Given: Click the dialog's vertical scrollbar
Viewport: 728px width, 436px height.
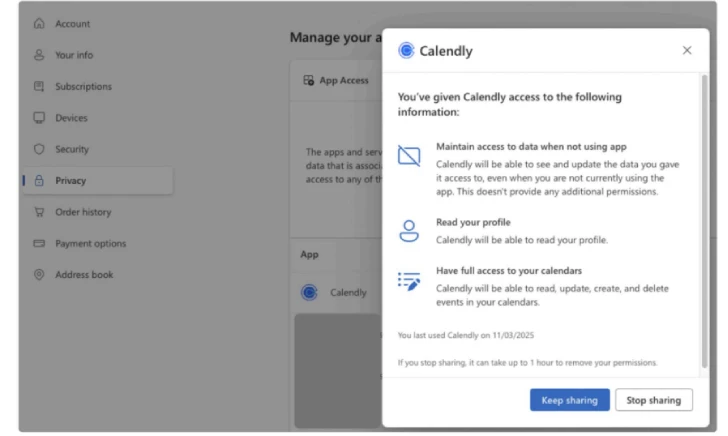Looking at the screenshot, I should point(704,221).
